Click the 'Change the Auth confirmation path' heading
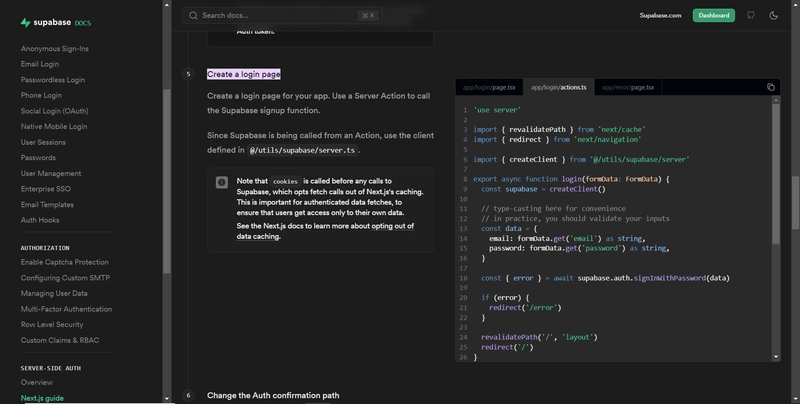 (x=273, y=395)
